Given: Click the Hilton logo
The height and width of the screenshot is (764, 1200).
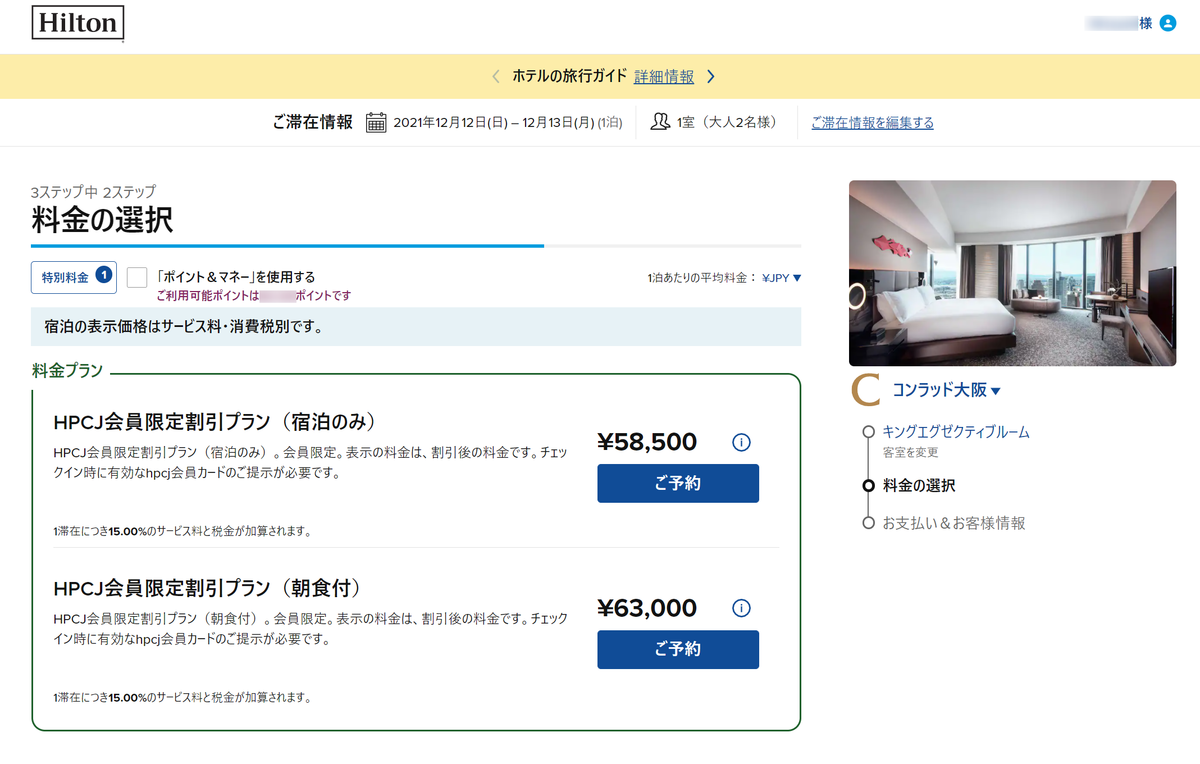Looking at the screenshot, I should tap(78, 22).
